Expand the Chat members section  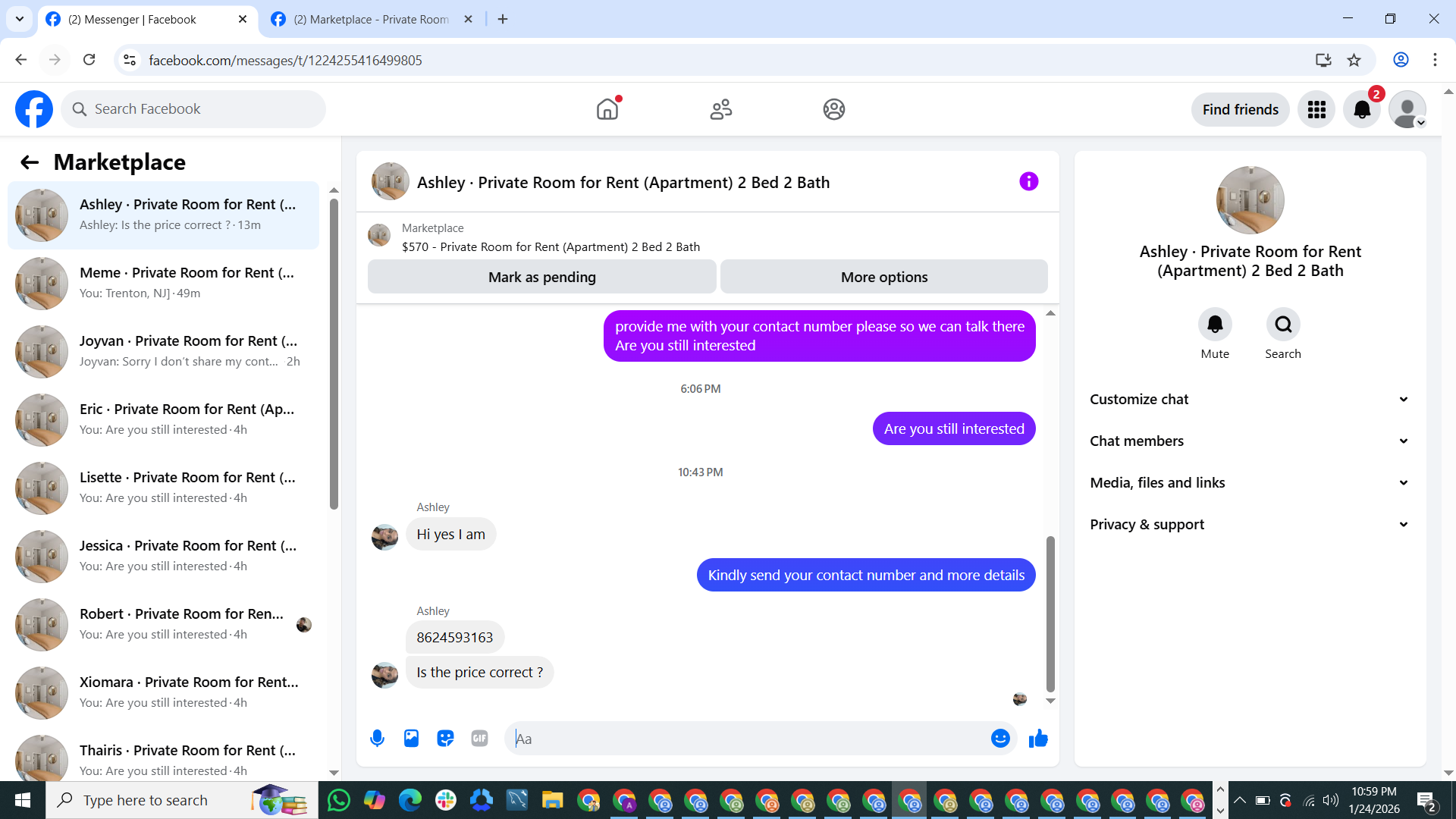tap(1250, 441)
